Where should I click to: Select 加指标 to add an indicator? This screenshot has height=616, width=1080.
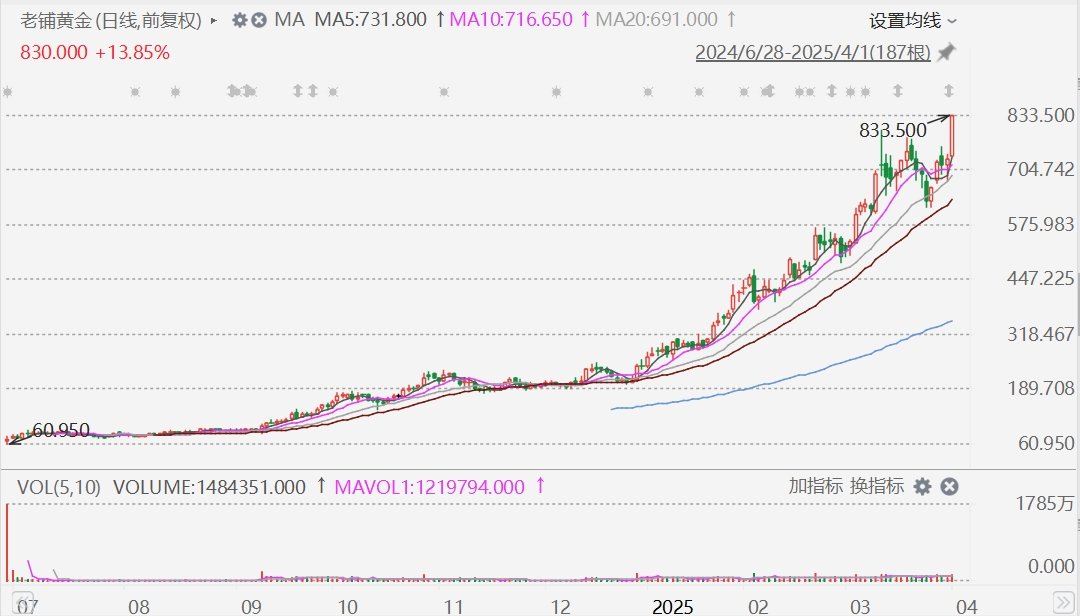[x=815, y=486]
